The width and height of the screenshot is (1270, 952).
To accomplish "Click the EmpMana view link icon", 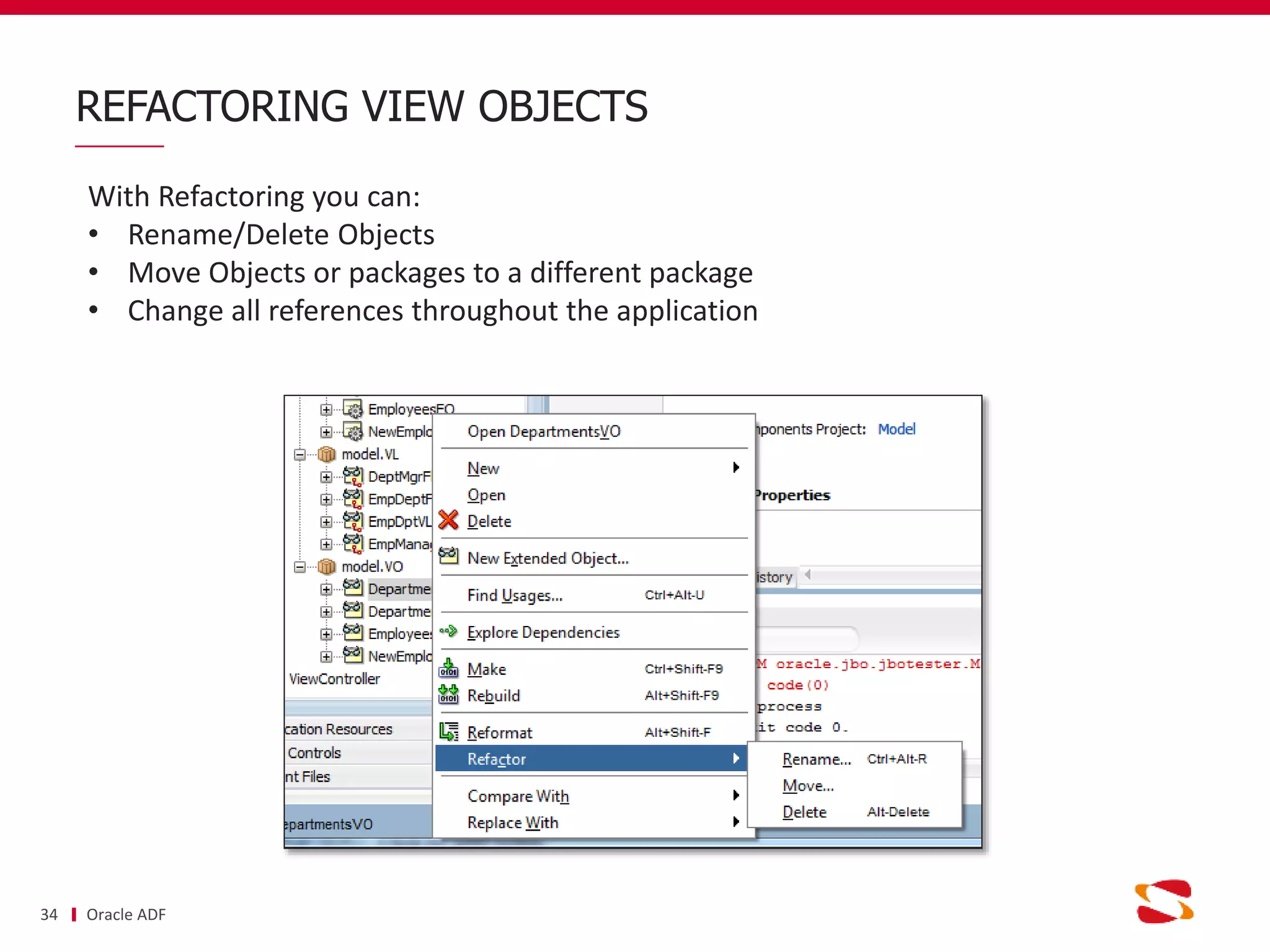I will (353, 543).
